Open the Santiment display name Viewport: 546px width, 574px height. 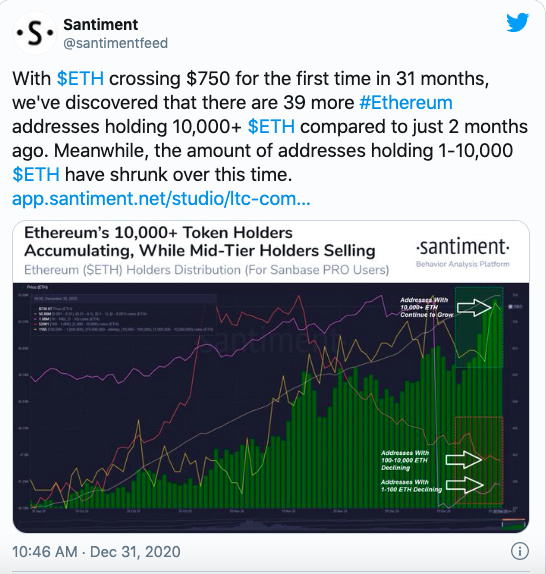tap(101, 25)
